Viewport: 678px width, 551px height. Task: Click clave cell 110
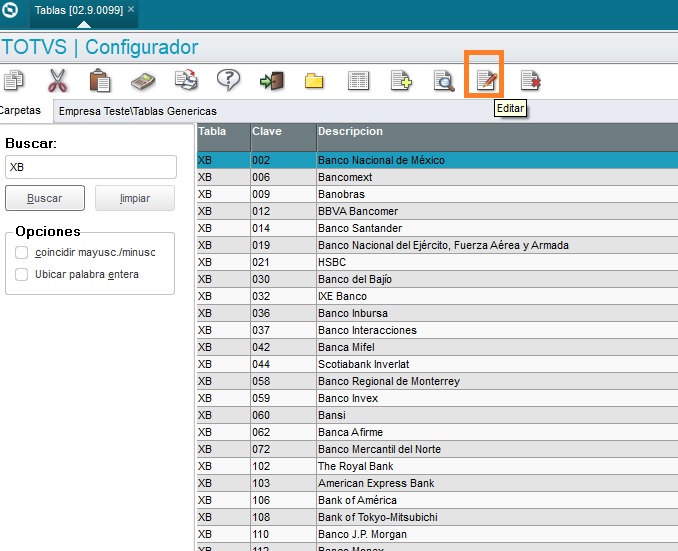[284, 535]
